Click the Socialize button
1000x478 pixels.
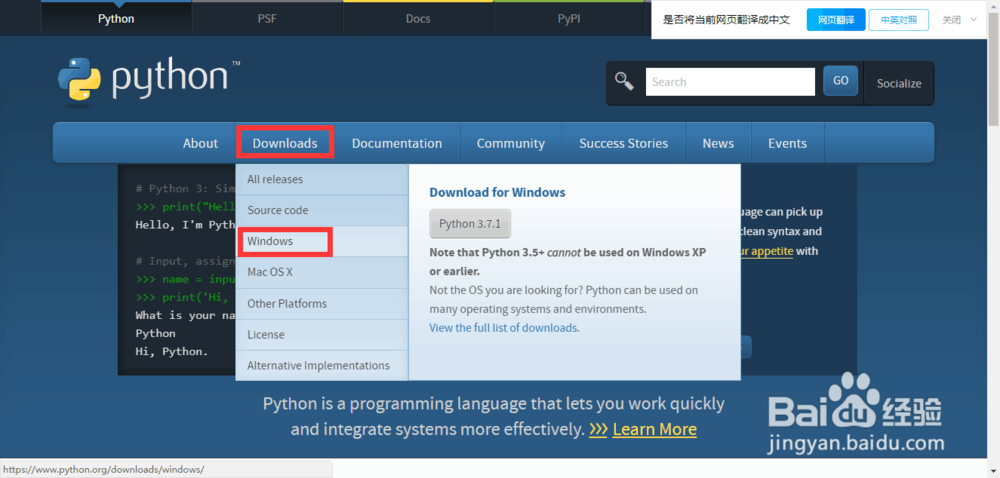tap(899, 83)
